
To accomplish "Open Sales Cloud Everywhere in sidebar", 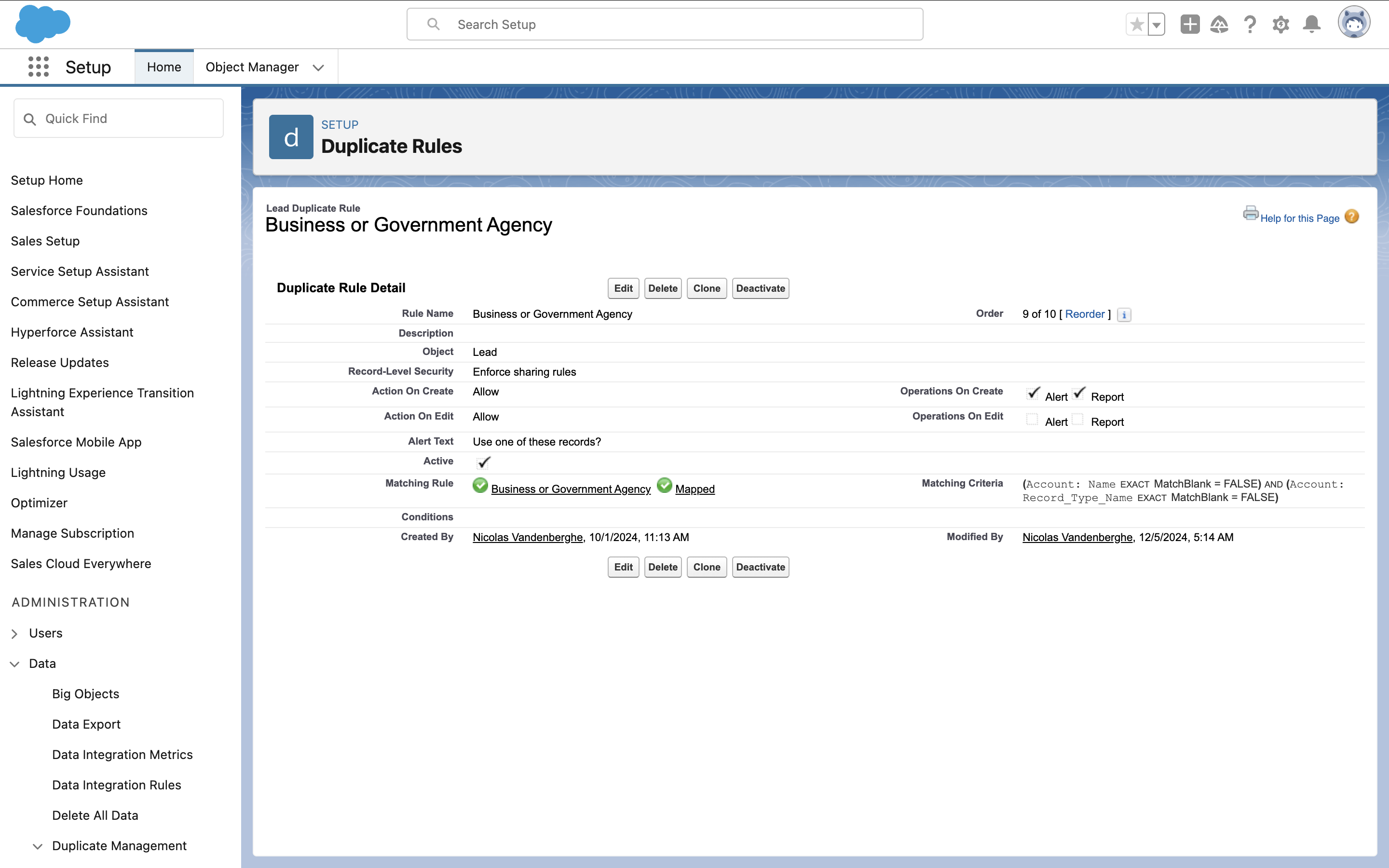I will coord(81,564).
